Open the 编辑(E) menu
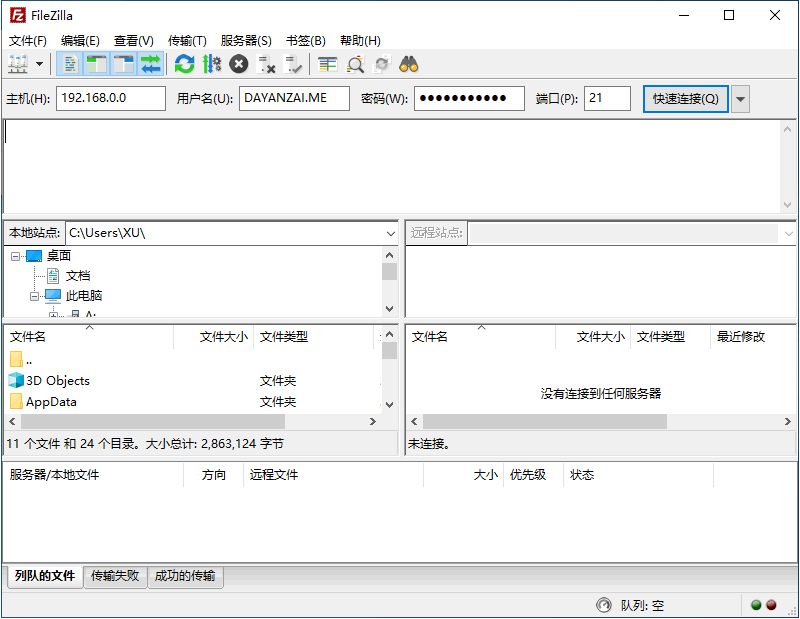The height and width of the screenshot is (619, 800). coord(80,41)
